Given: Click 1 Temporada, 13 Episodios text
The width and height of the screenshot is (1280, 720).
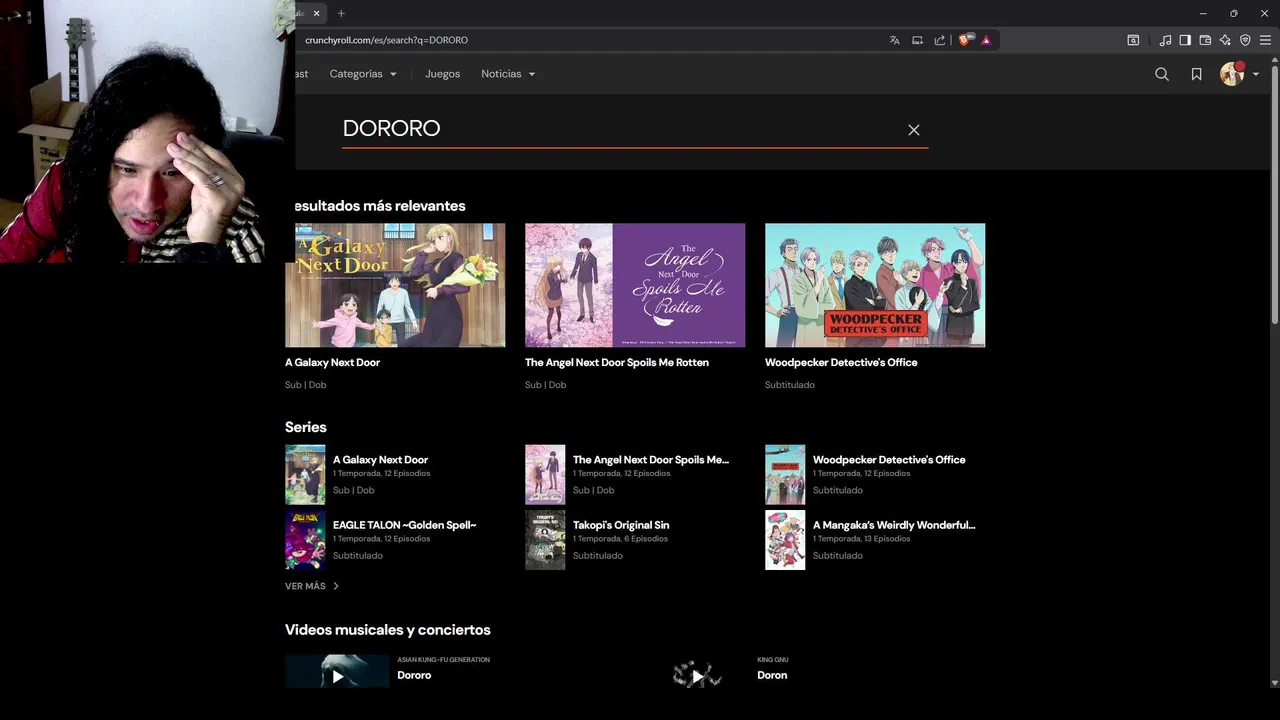Looking at the screenshot, I should (x=861, y=539).
